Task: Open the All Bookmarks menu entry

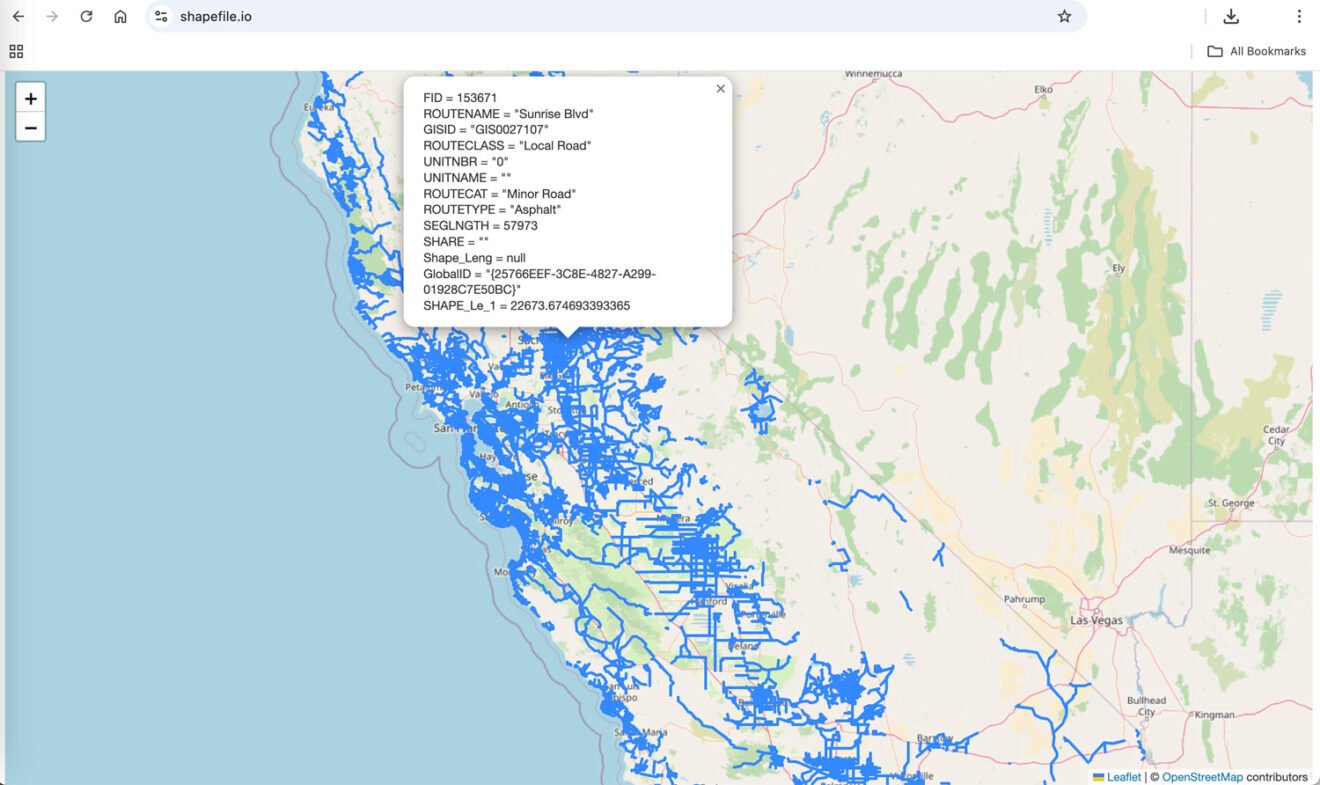Action: coord(1266,51)
